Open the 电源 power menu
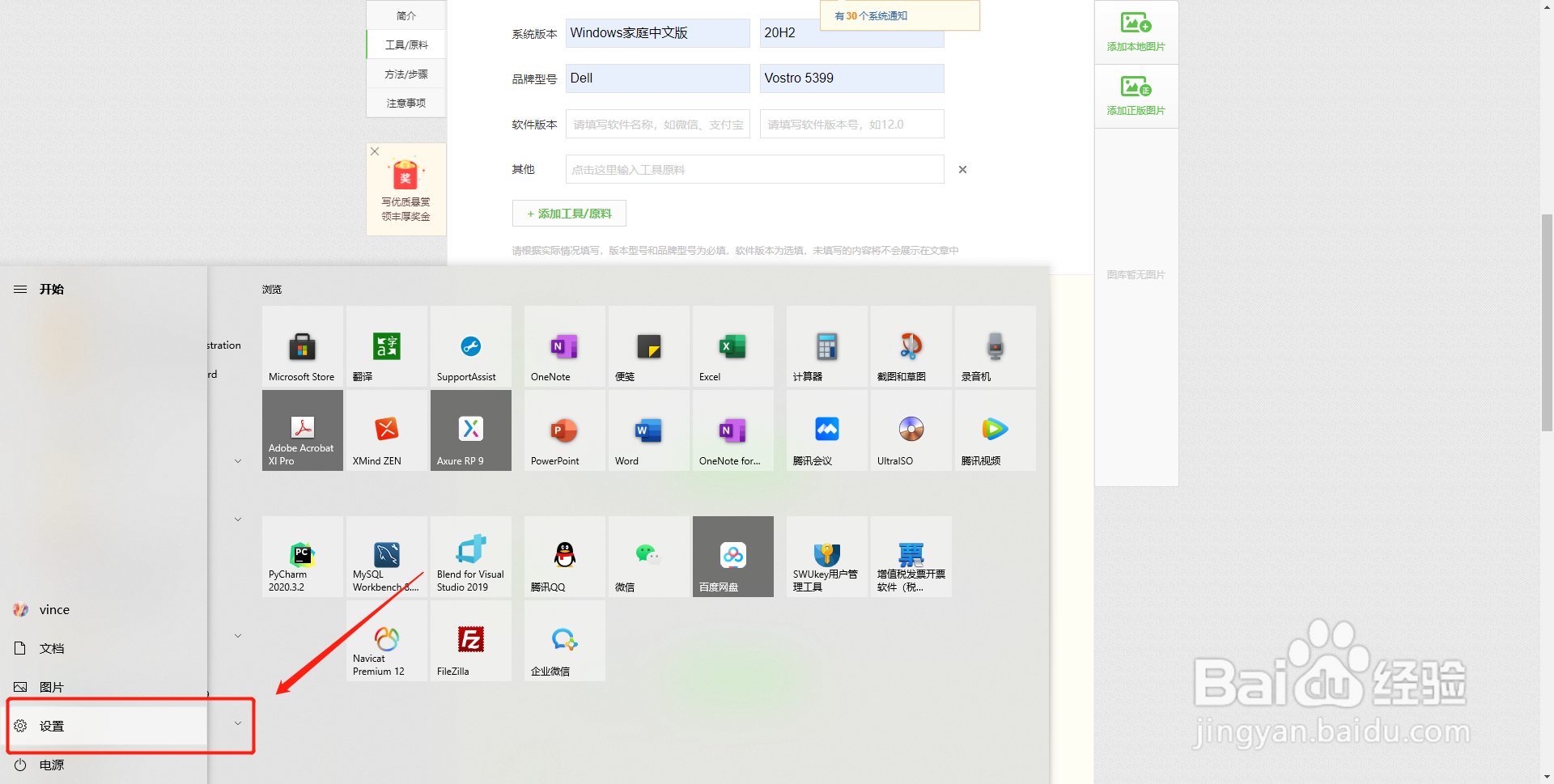The width and height of the screenshot is (1554, 784). [x=104, y=765]
